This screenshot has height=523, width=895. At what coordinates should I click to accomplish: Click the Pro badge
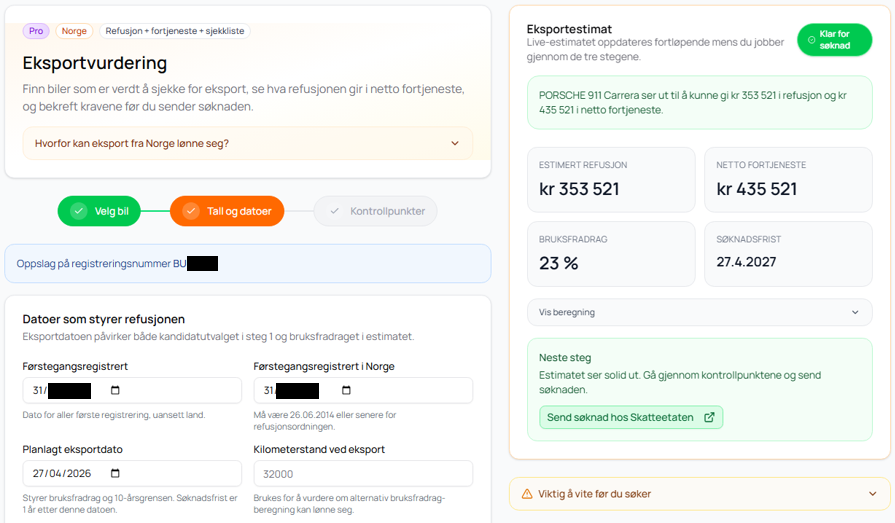point(36,31)
